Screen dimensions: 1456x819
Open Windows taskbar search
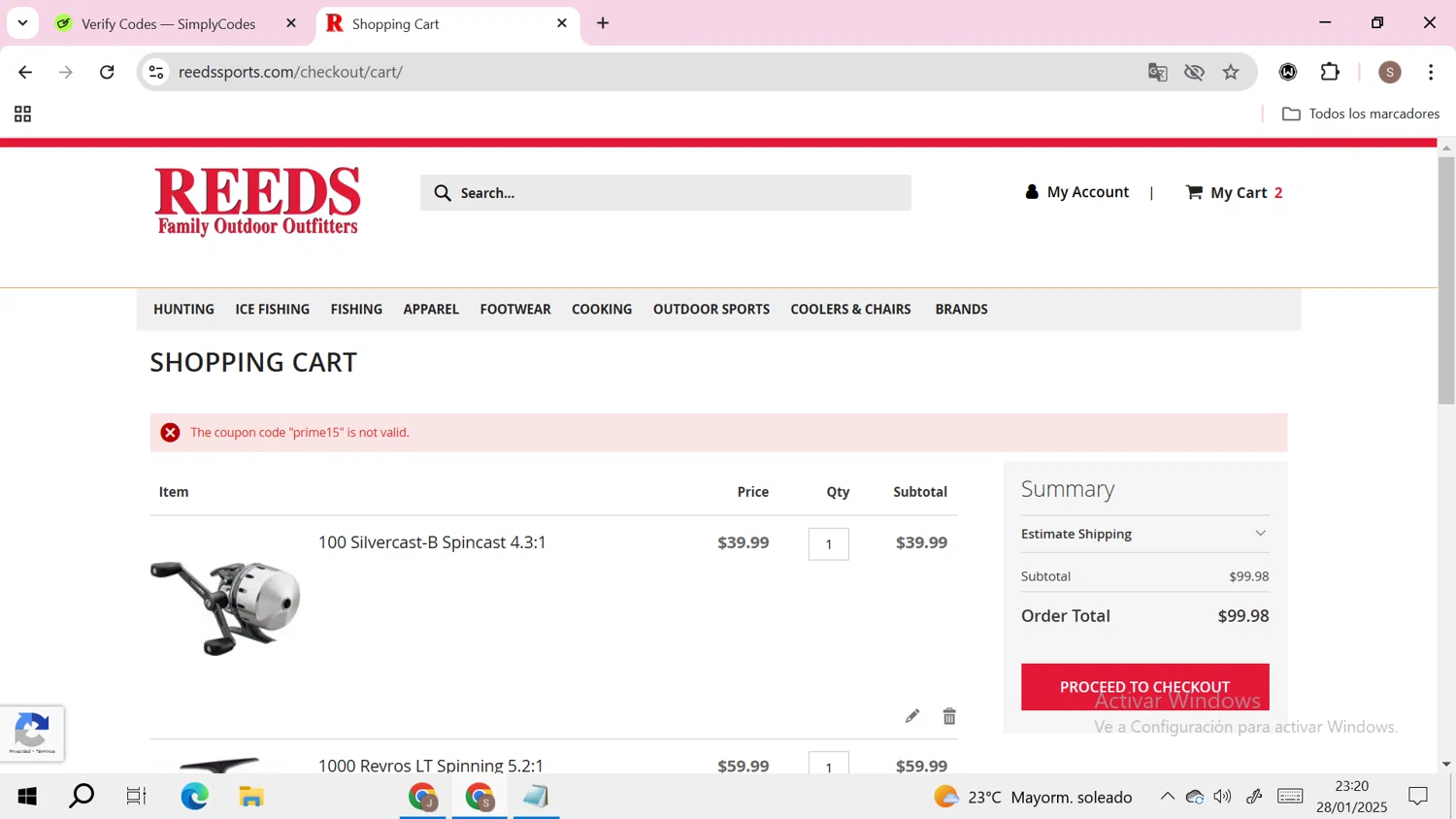pos(82,797)
